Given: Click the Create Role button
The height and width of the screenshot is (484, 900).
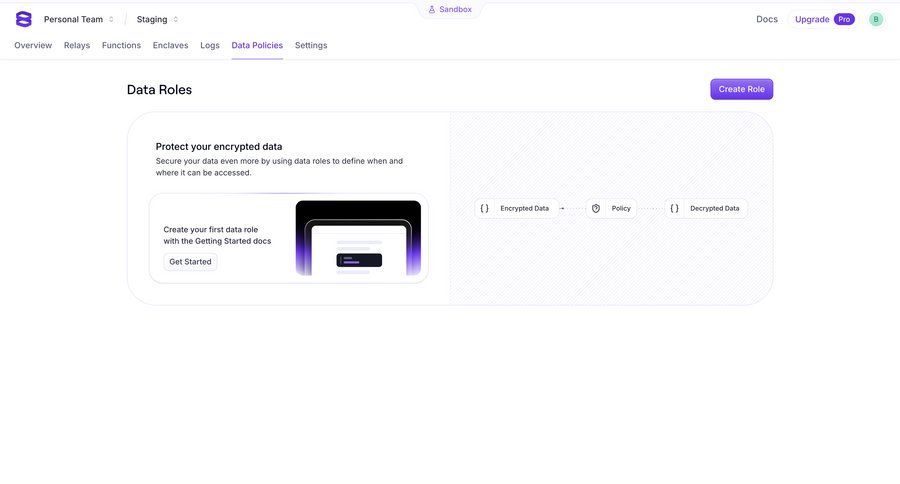Looking at the screenshot, I should tap(742, 89).
